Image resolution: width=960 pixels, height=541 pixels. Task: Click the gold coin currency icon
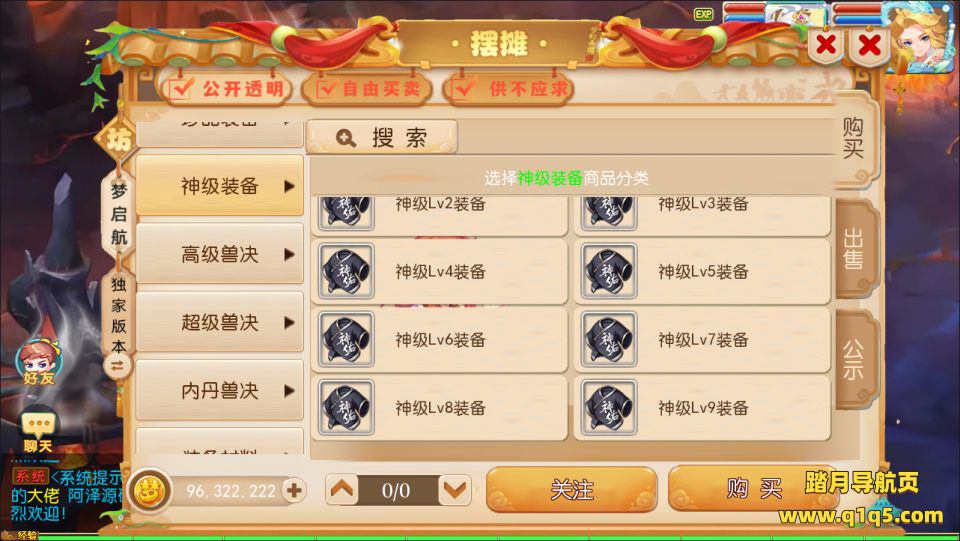coord(150,490)
